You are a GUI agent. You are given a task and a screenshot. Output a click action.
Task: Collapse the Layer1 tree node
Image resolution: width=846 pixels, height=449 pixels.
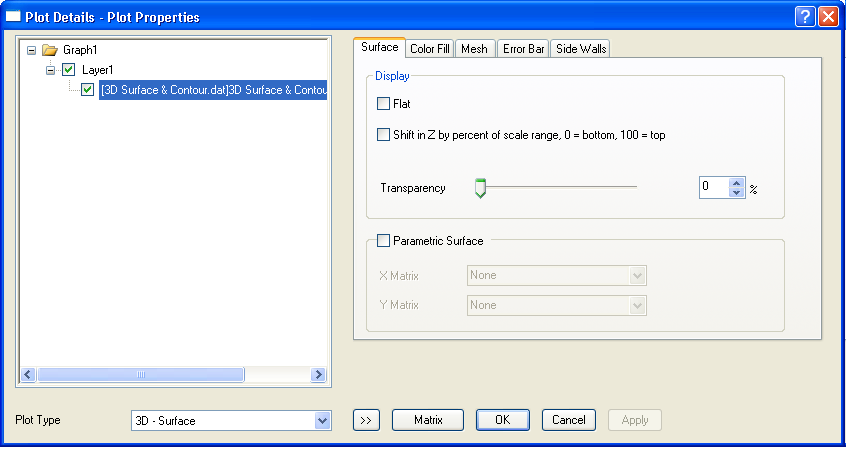coord(51,70)
